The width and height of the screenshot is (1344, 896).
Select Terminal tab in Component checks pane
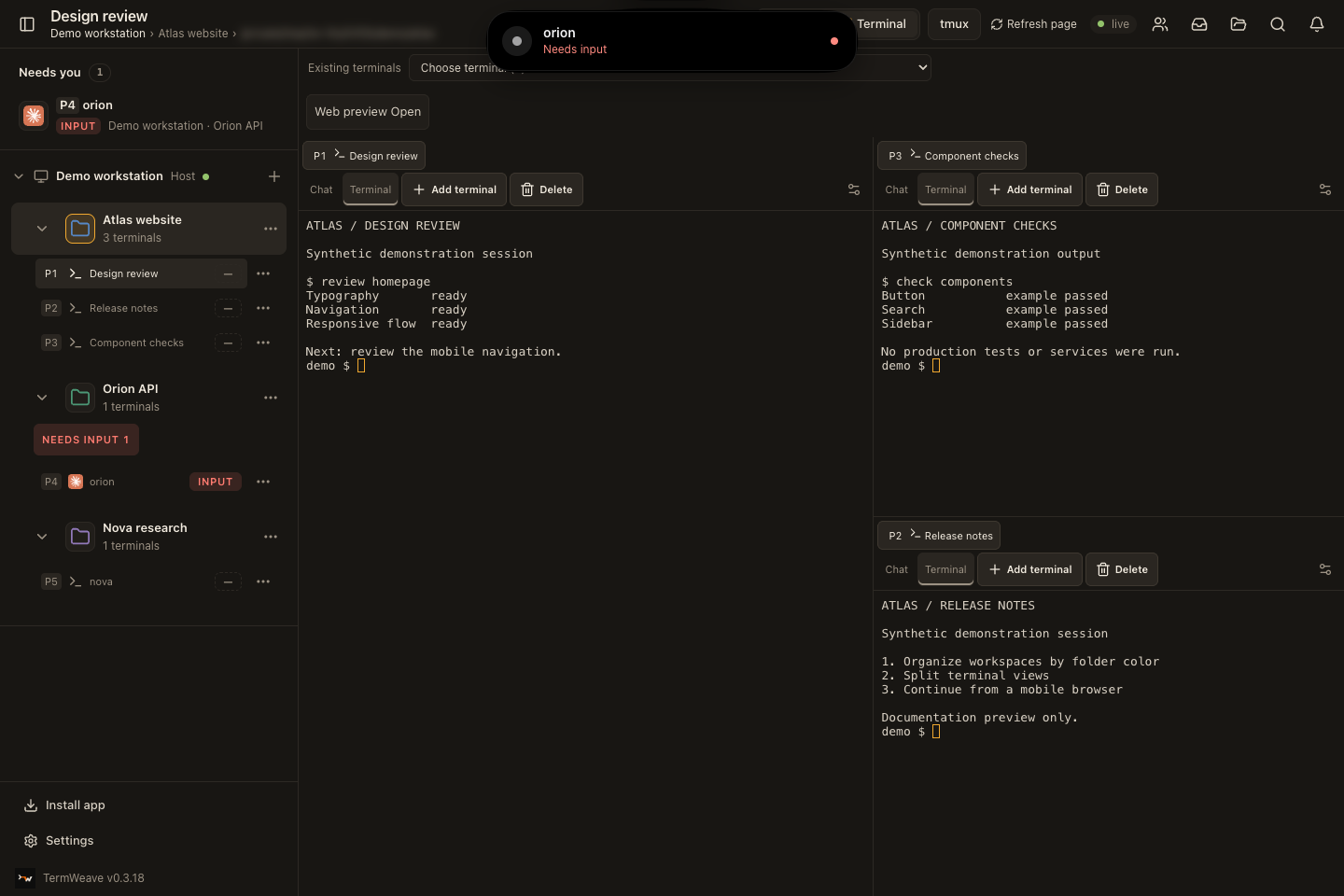point(945,189)
